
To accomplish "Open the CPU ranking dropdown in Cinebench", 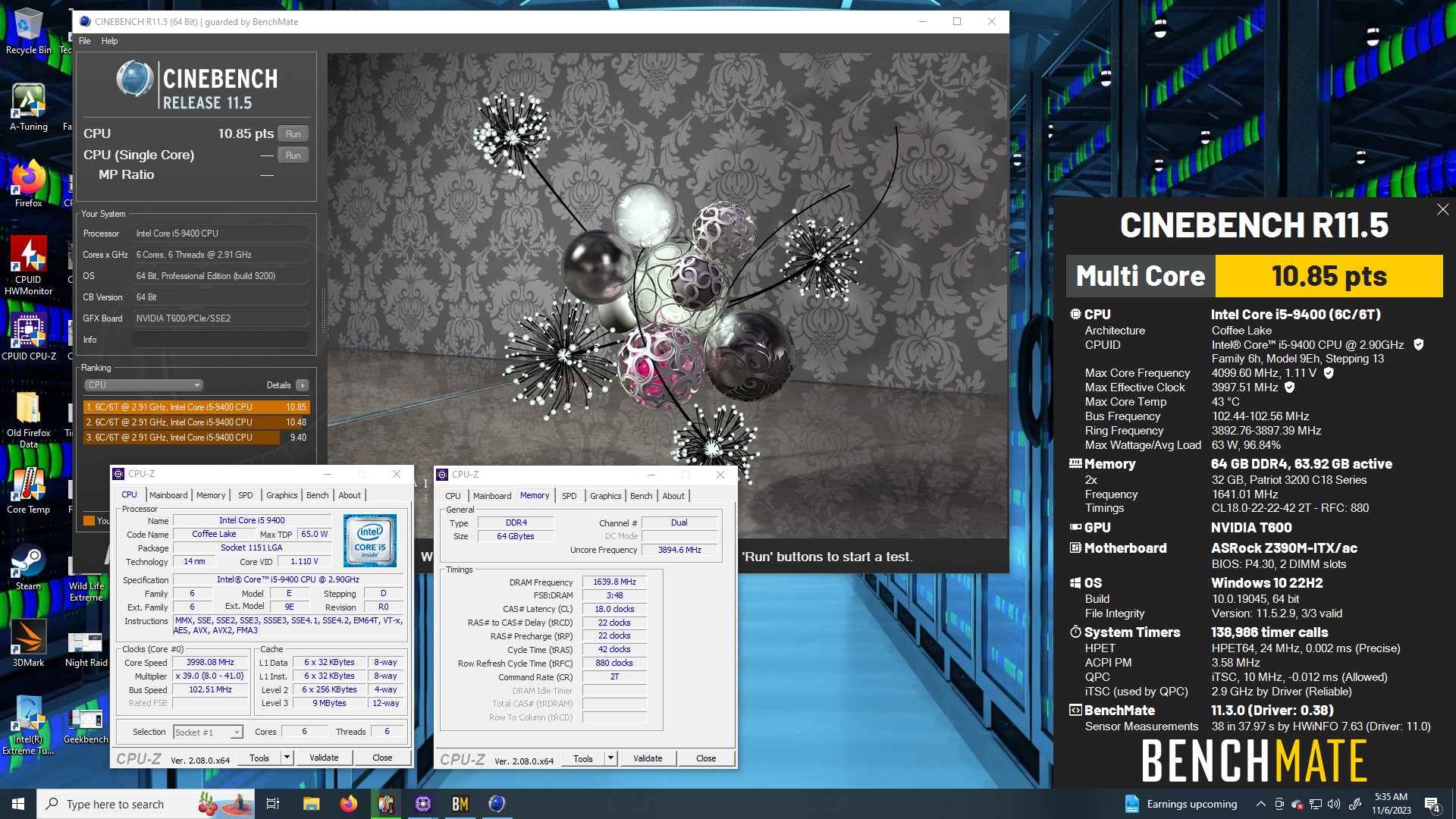I will [143, 385].
